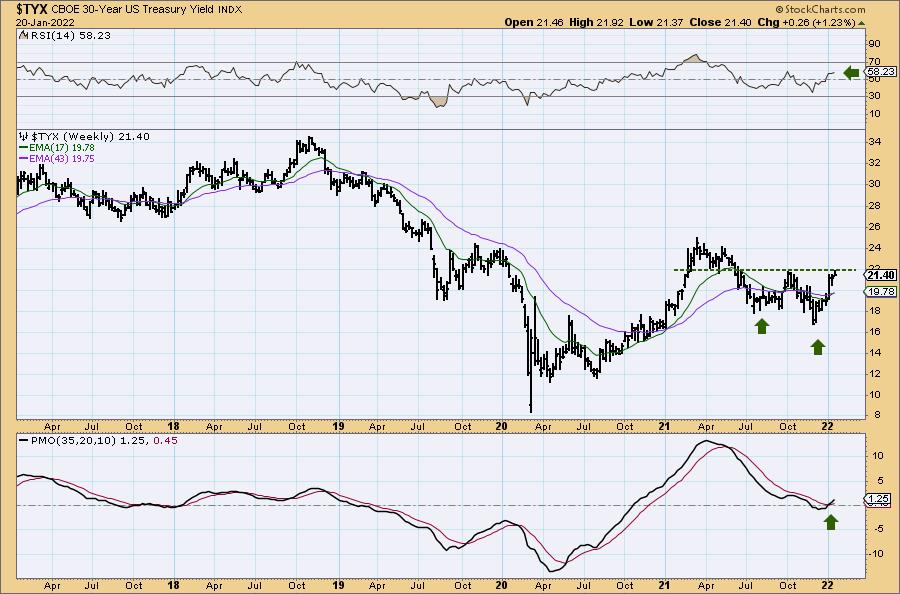The width and height of the screenshot is (900, 594).
Task: Click the 70 label on RSI axis
Action: pyautogui.click(x=875, y=61)
